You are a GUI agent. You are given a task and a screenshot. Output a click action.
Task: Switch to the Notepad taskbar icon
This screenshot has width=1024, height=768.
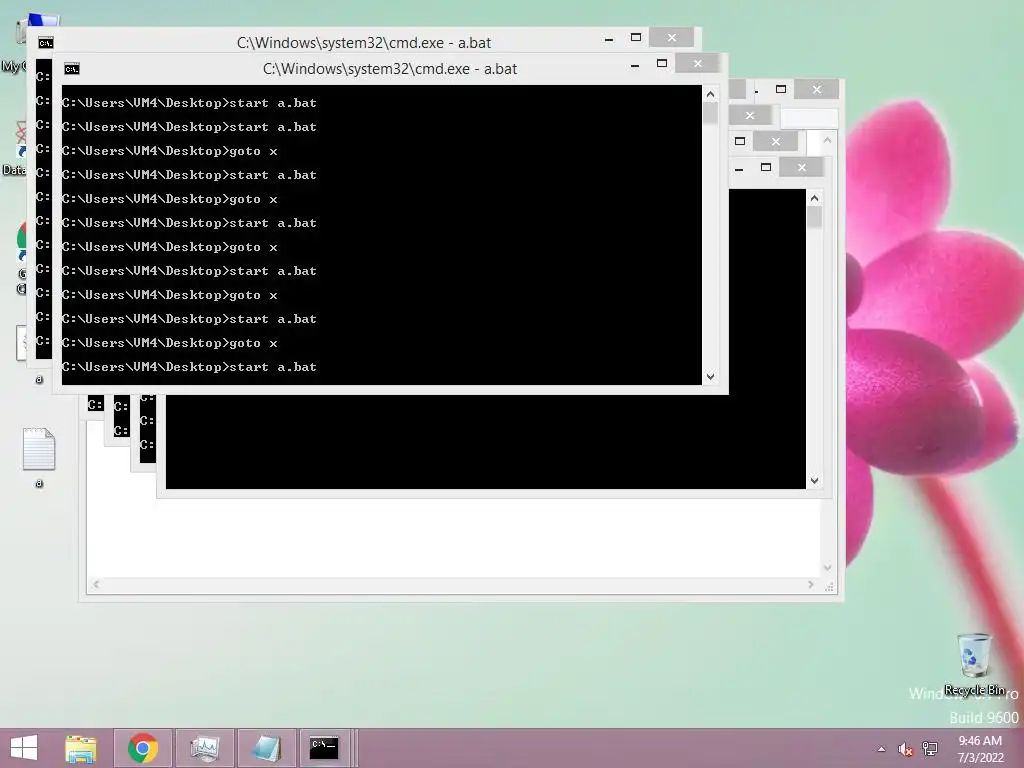pyautogui.click(x=267, y=748)
